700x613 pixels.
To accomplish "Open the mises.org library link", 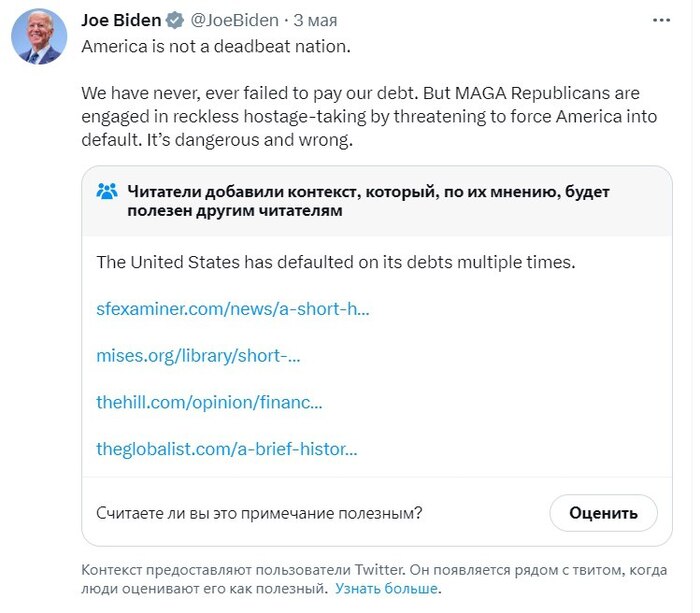I will click(198, 355).
